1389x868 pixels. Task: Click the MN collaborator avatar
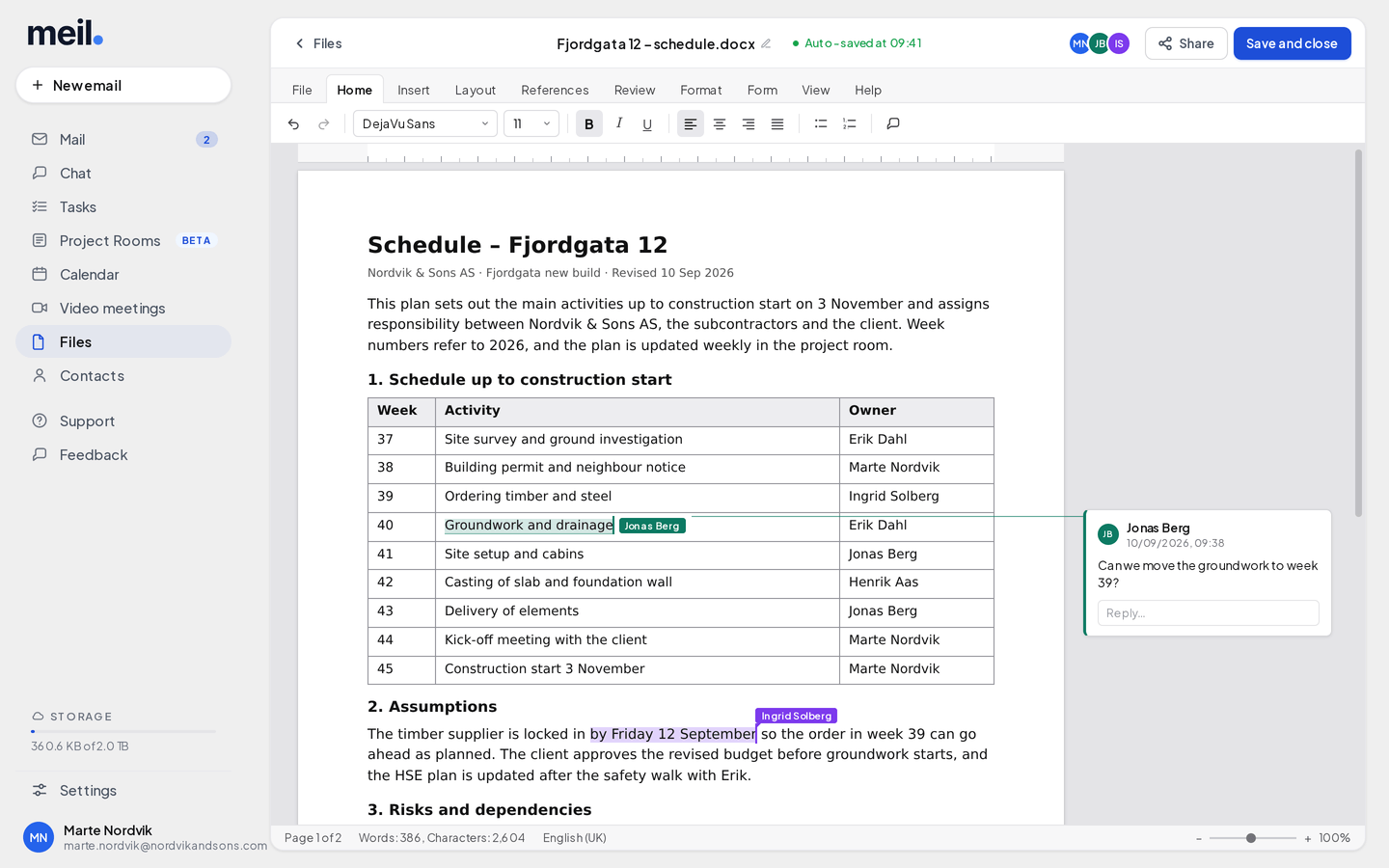pyautogui.click(x=1080, y=43)
